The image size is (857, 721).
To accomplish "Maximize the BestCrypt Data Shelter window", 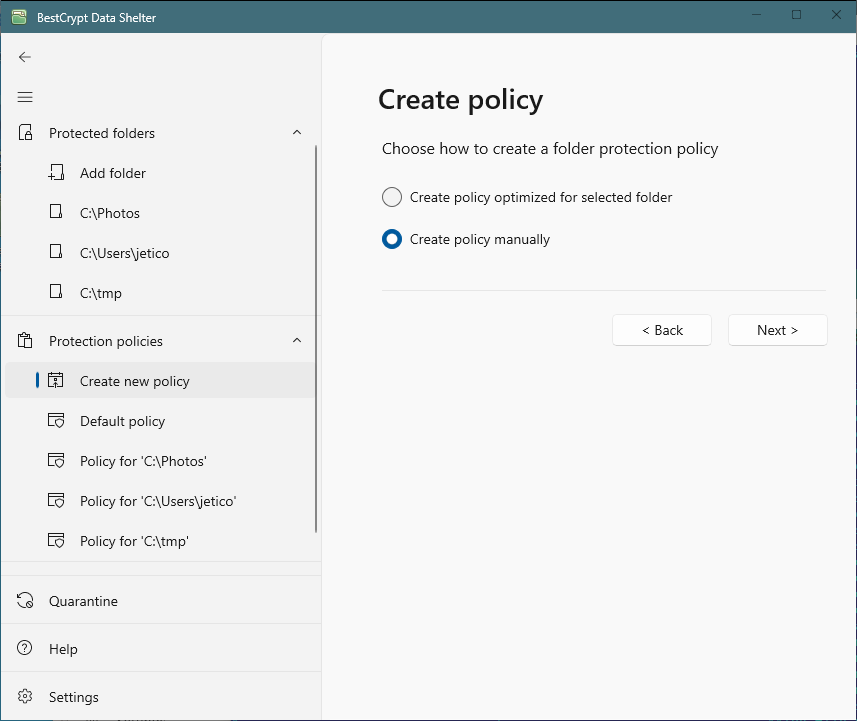I will click(796, 15).
